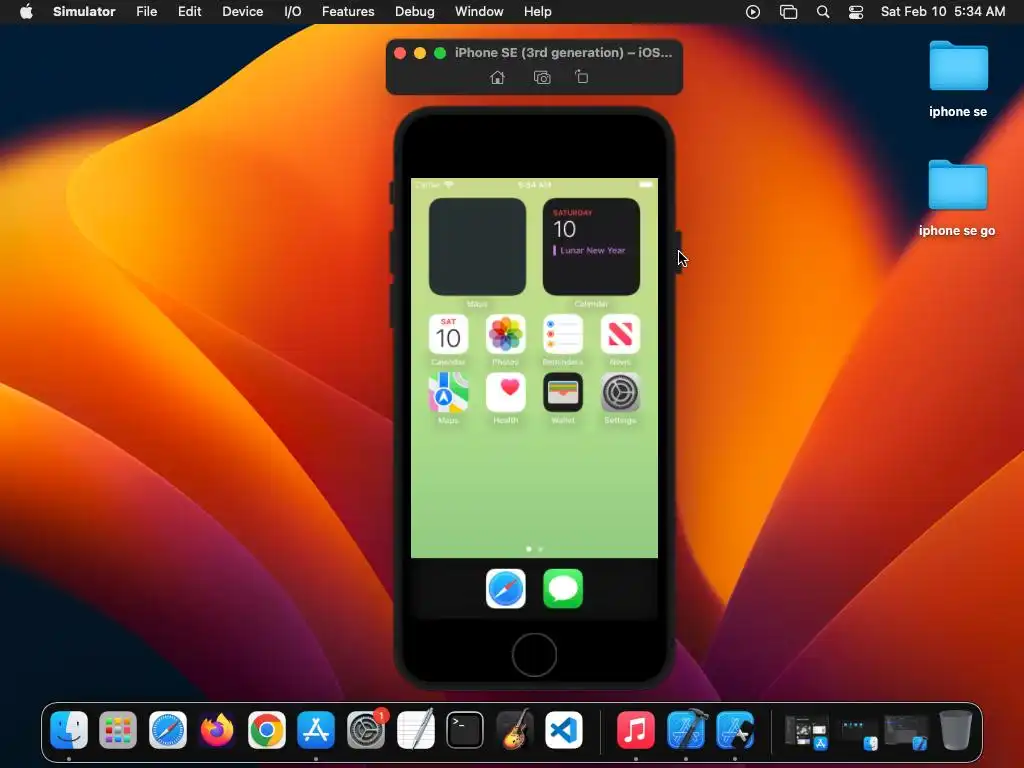Click the Simulator window title text

(563, 53)
